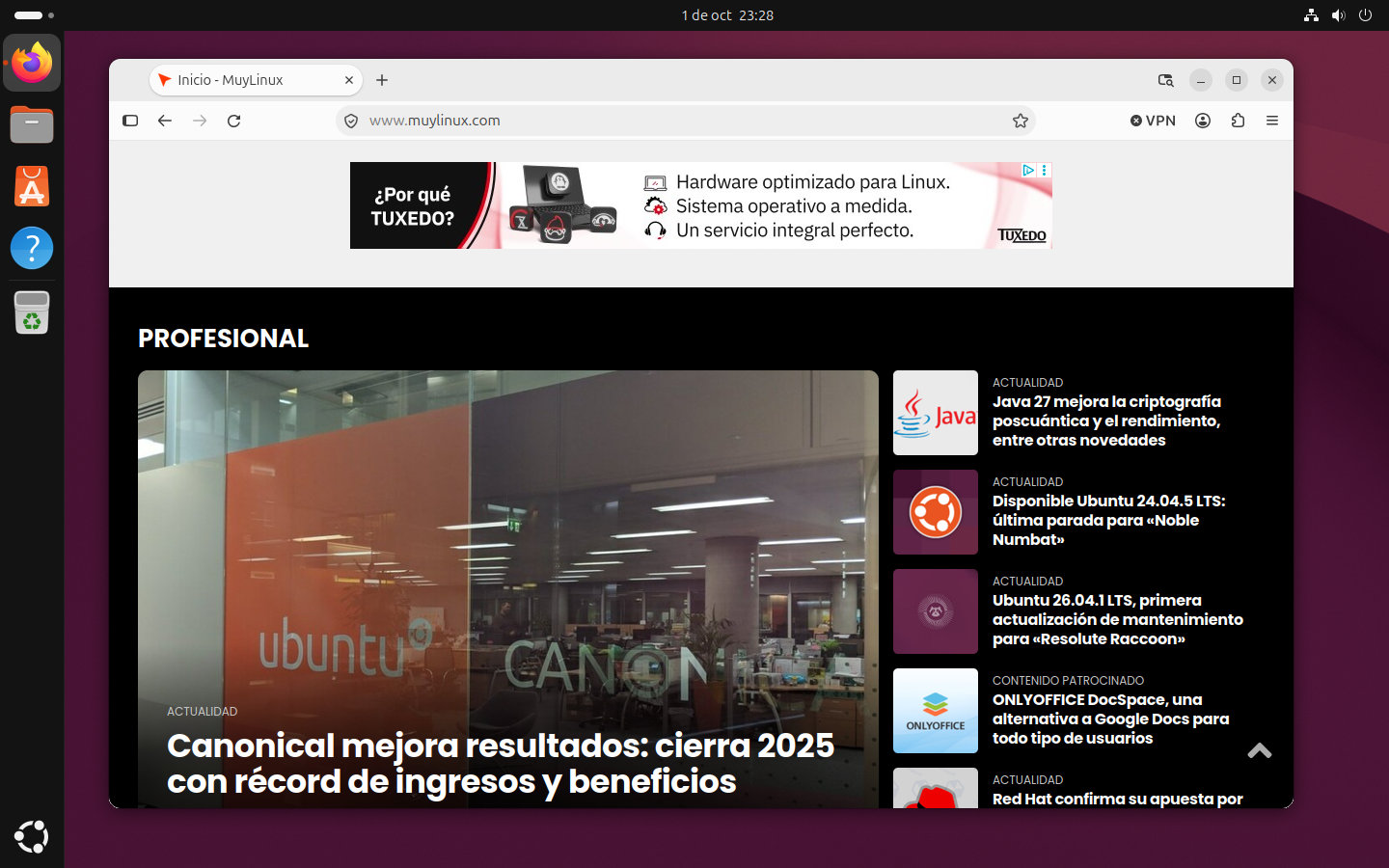Screen dimensions: 1389x868
Task: Select the Inicio - MuyLinux tab
Action: pyautogui.click(x=256, y=80)
